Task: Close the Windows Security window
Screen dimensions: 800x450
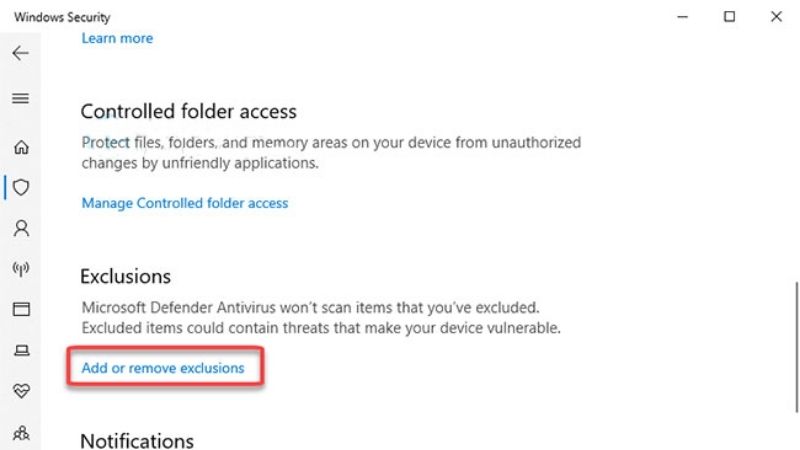Action: (x=776, y=17)
